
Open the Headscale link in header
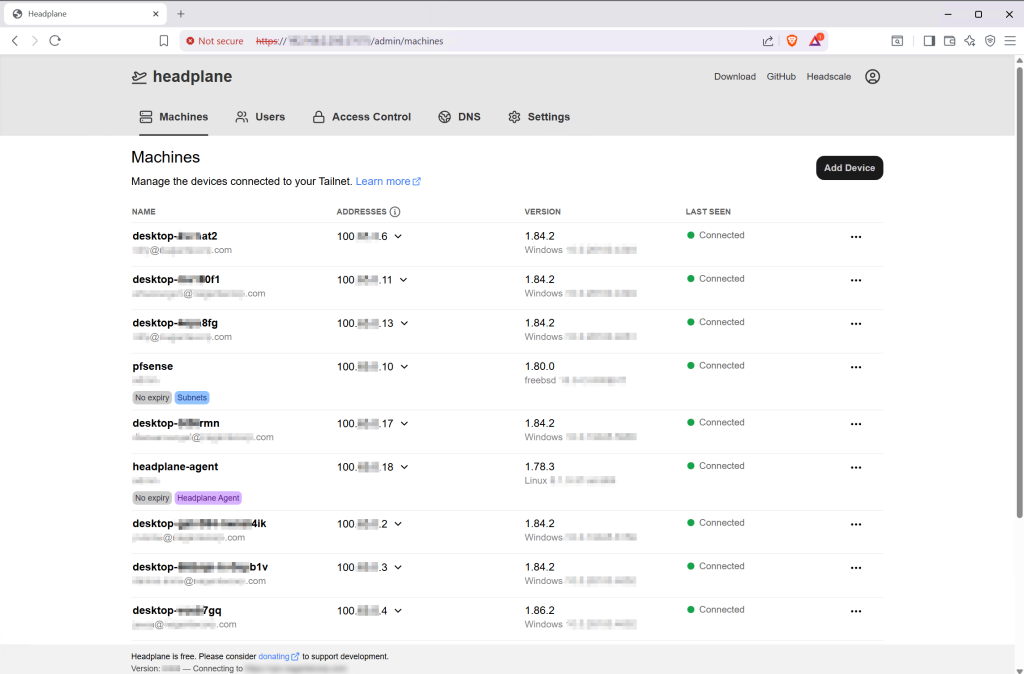pos(828,76)
